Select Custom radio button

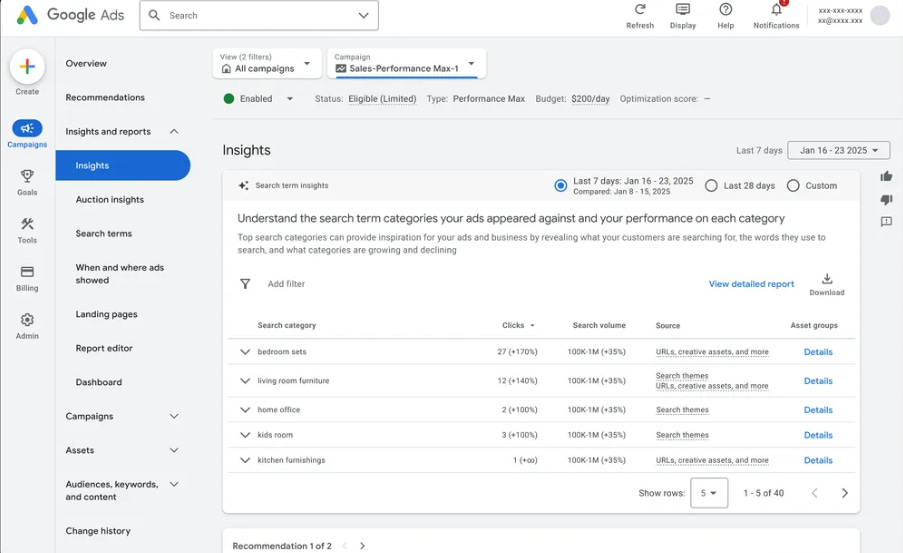coord(793,185)
